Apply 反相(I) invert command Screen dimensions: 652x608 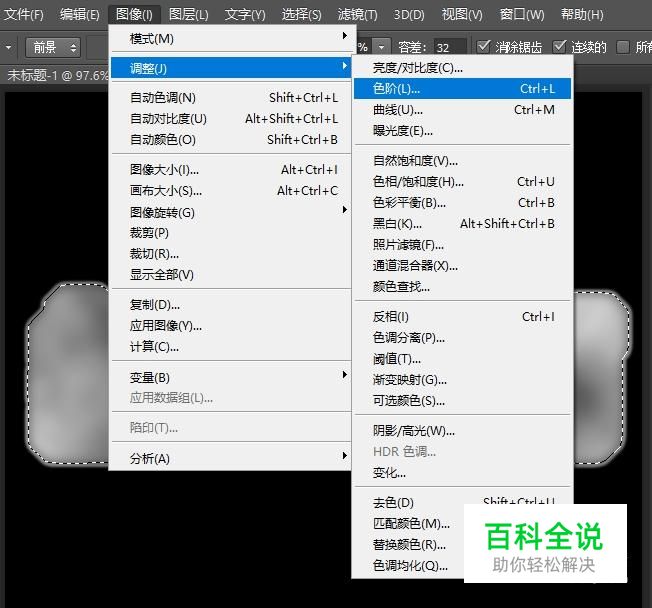click(462, 317)
